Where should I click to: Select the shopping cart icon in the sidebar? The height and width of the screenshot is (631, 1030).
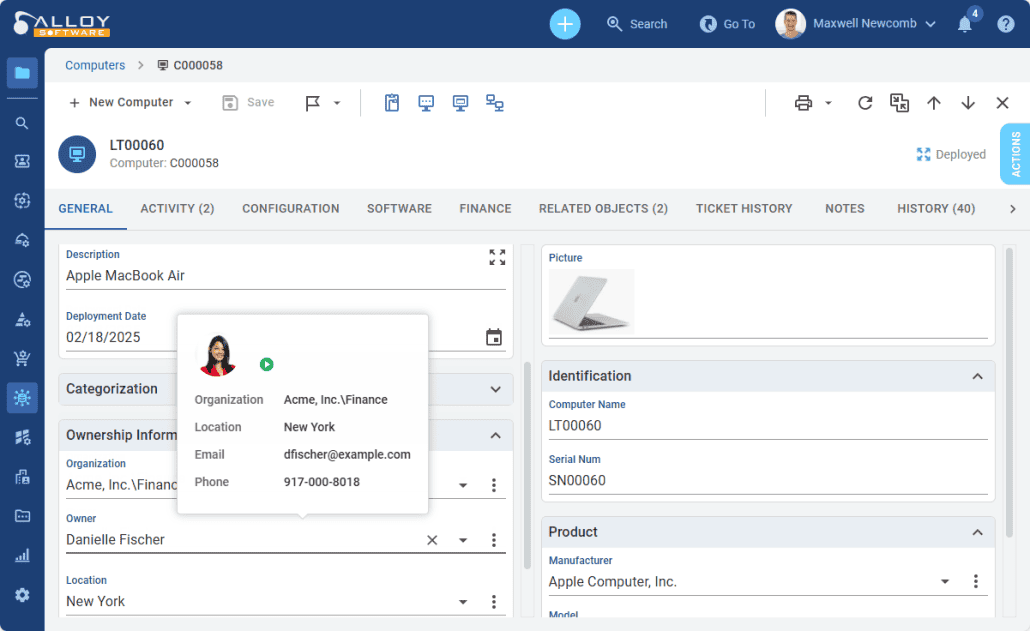[21, 358]
